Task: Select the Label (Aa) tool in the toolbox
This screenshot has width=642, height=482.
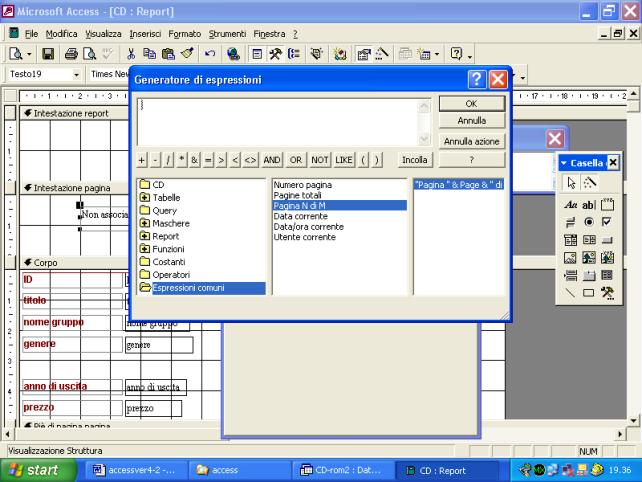Action: 570,204
